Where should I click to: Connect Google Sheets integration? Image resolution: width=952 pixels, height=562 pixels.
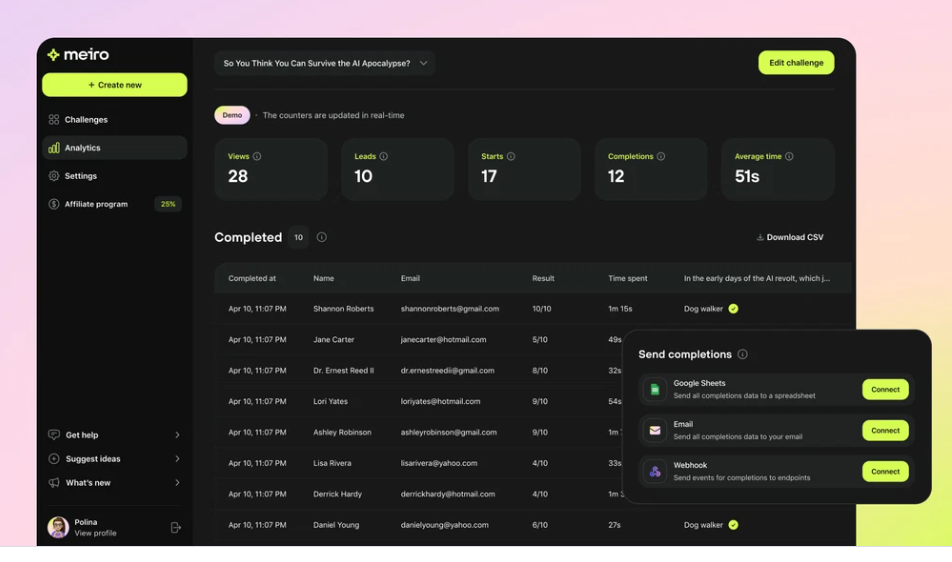pyautogui.click(x=885, y=390)
